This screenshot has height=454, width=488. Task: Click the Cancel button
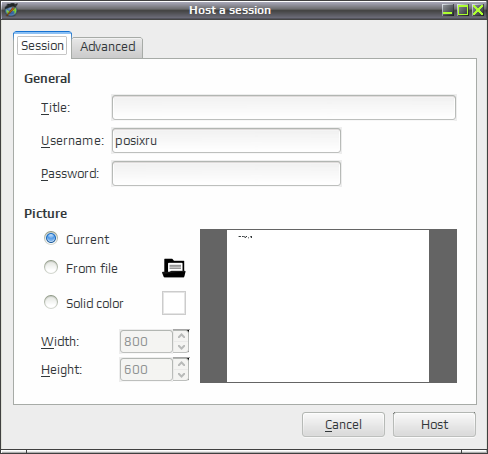(343, 425)
